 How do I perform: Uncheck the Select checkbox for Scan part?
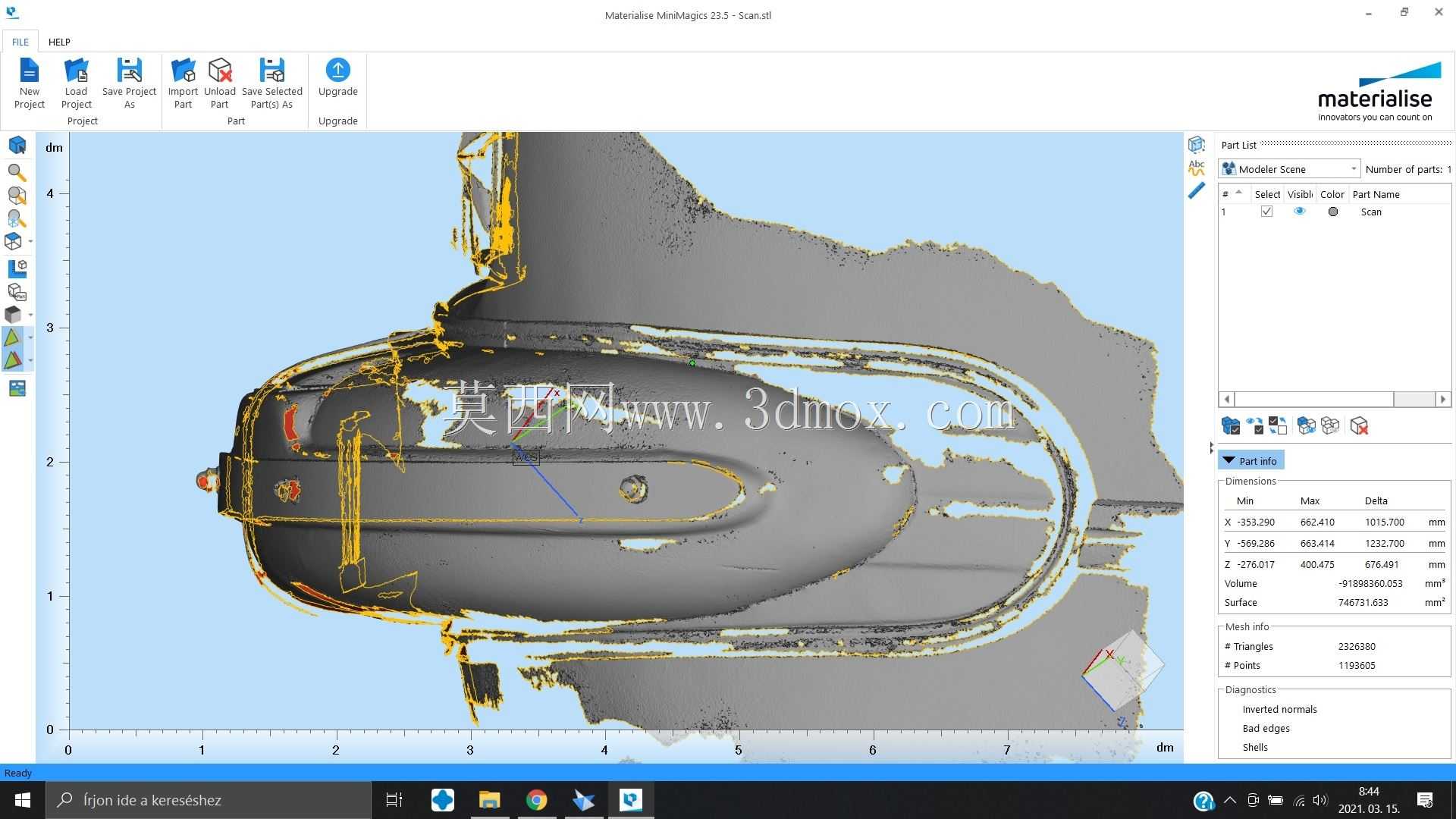click(1266, 212)
